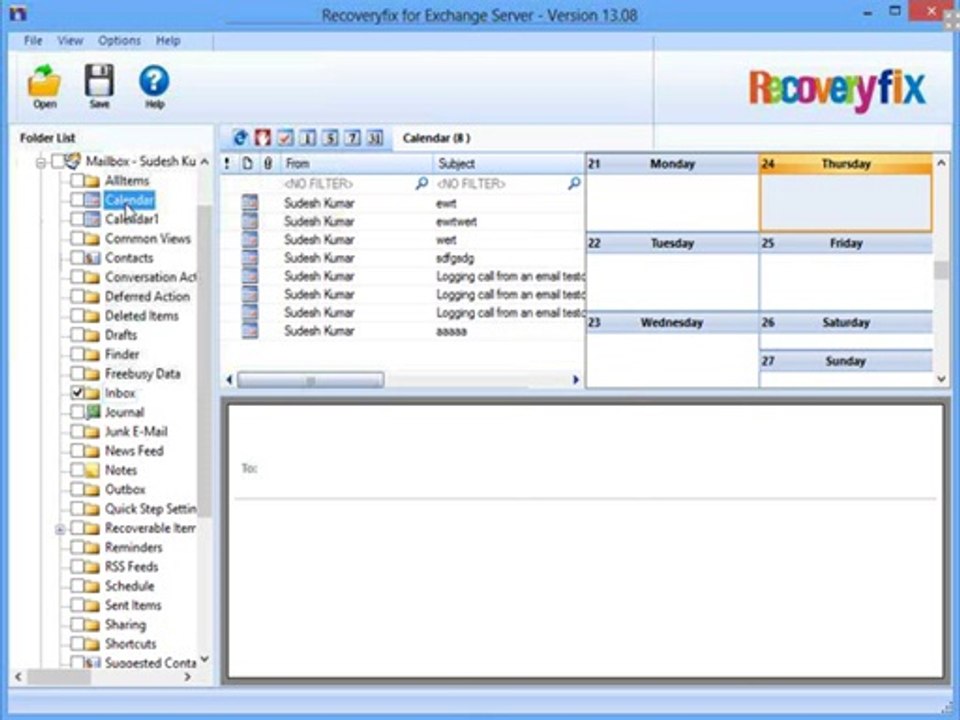Select Thursday 24 day header
960x720 pixels.
pyautogui.click(x=846, y=163)
